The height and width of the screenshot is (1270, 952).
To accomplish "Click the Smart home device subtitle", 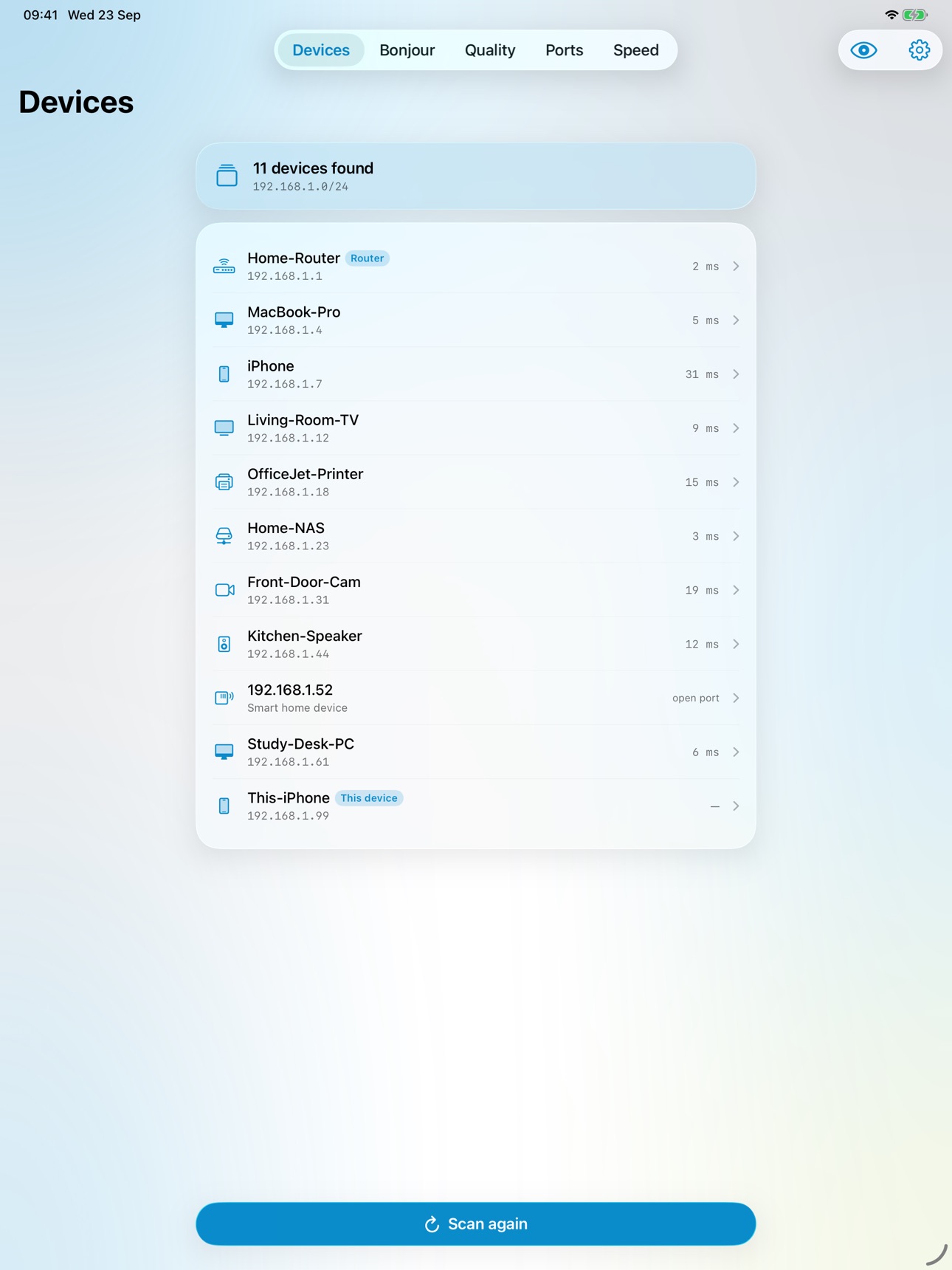I will (x=297, y=708).
